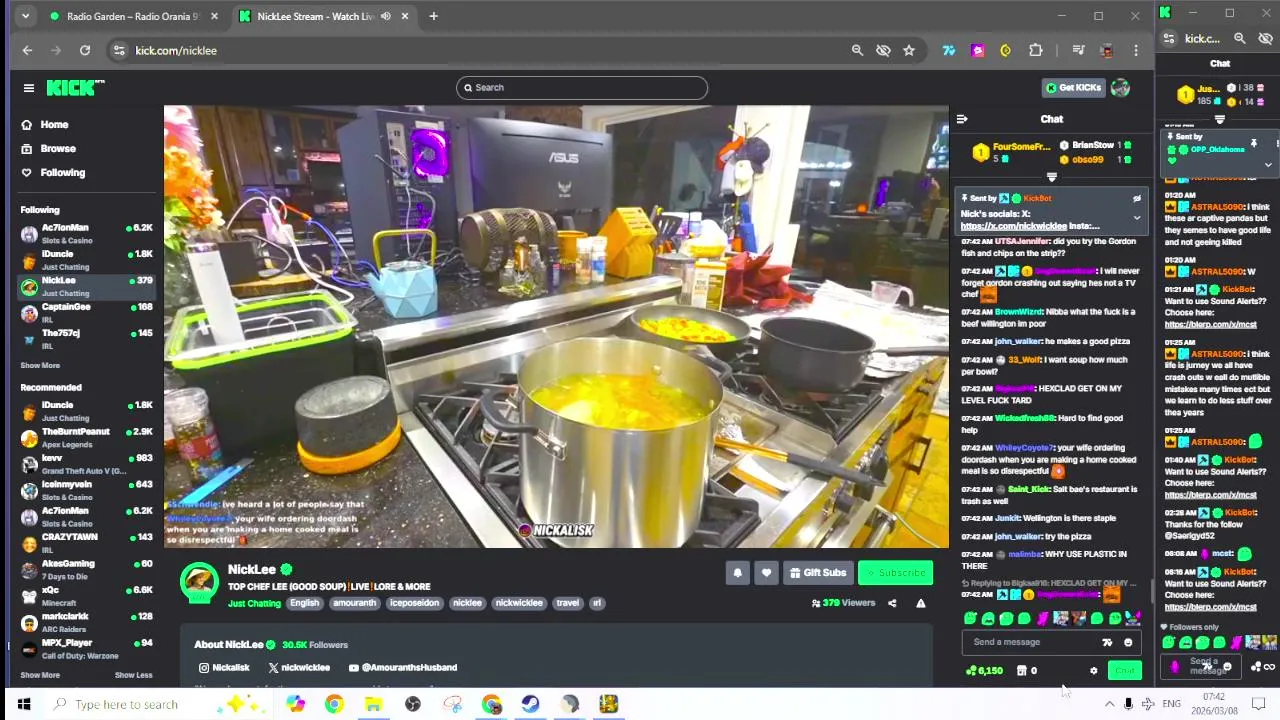Screen dimensions: 1280x720
Task: Expand the pinned KickBot message chevron
Action: (x=1136, y=217)
